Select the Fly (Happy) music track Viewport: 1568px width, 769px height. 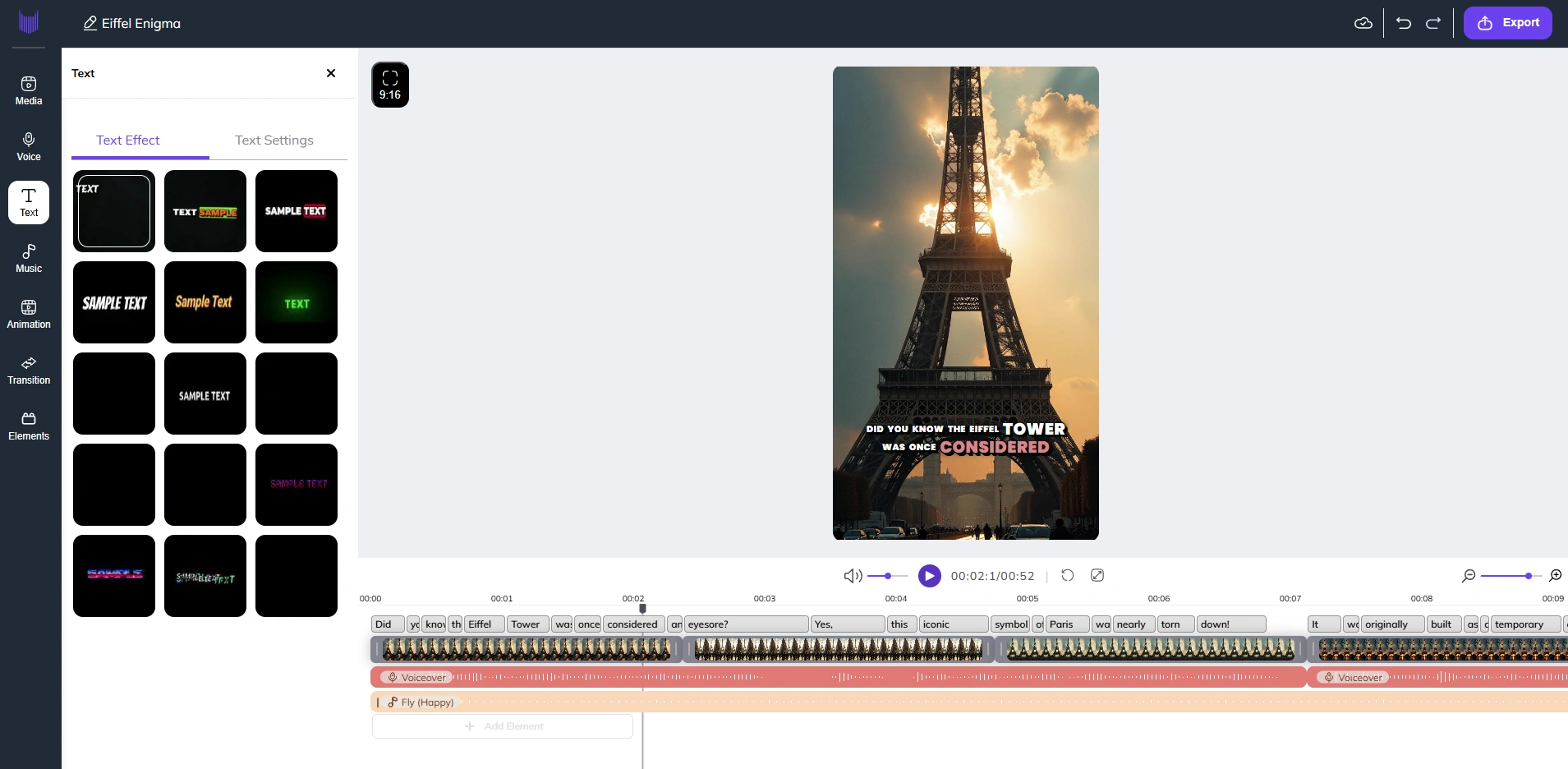click(x=969, y=702)
